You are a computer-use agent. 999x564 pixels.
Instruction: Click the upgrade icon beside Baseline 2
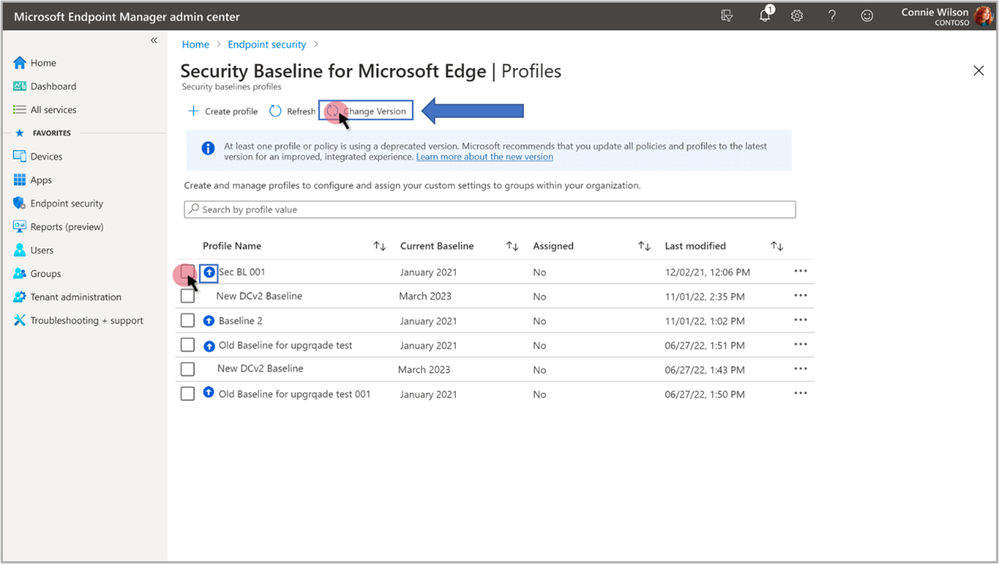pos(208,321)
